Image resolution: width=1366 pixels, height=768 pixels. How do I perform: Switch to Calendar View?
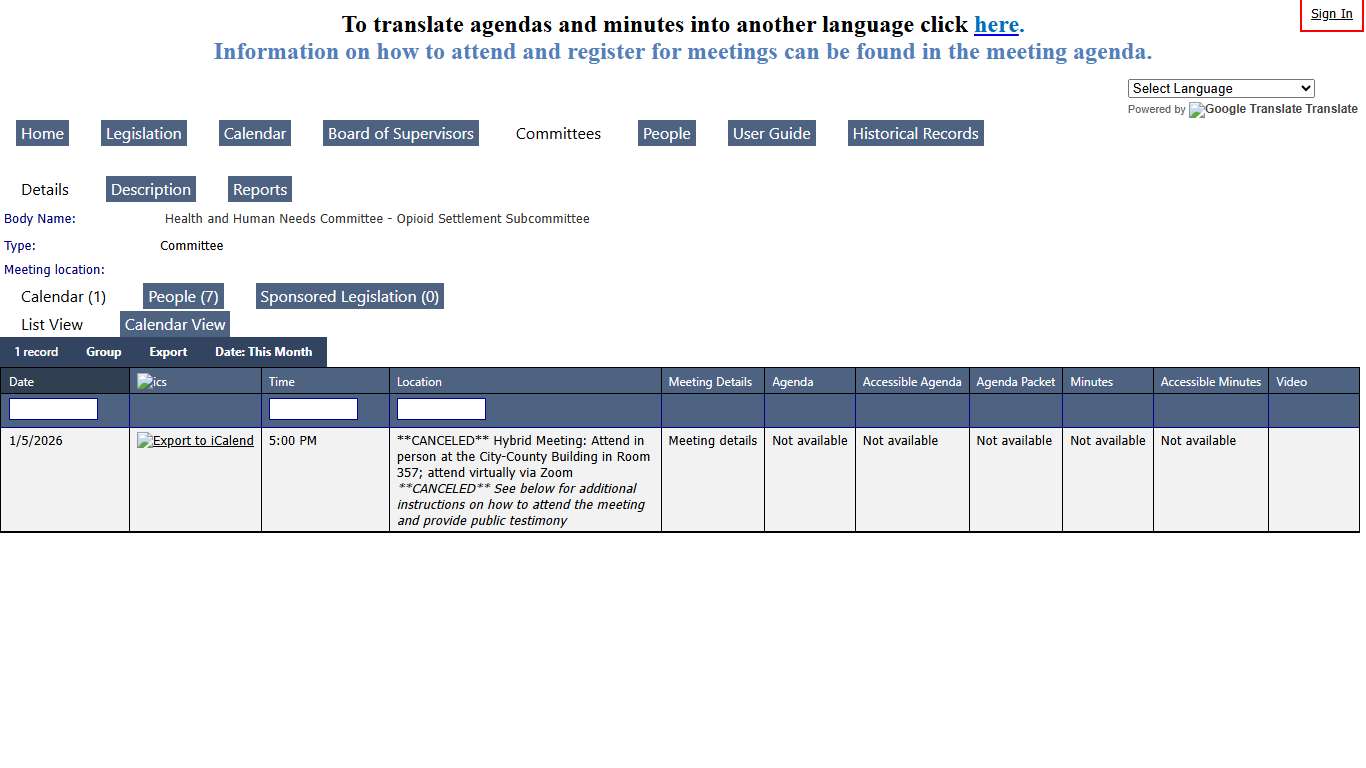[x=175, y=325]
